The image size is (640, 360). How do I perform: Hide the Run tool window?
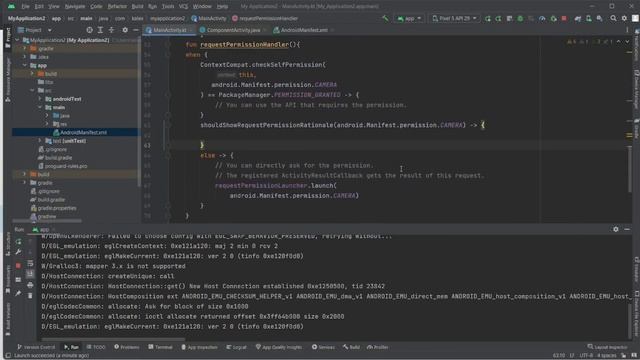627,229
